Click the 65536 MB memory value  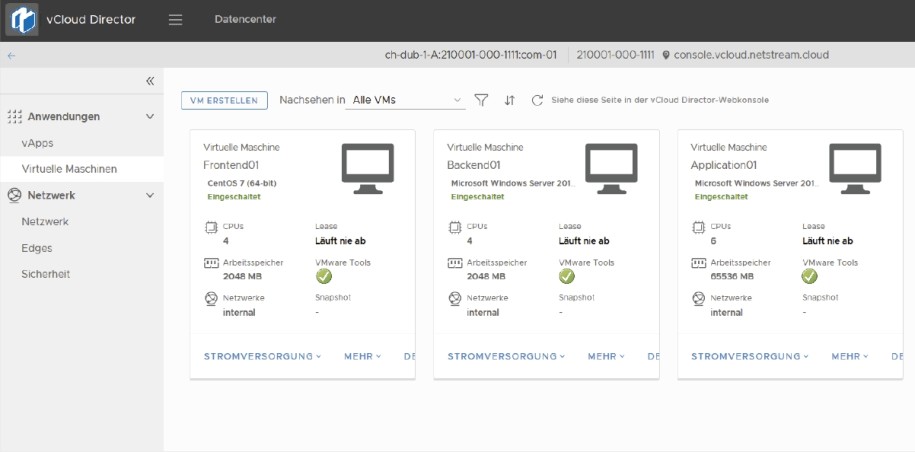pyautogui.click(x=732, y=276)
